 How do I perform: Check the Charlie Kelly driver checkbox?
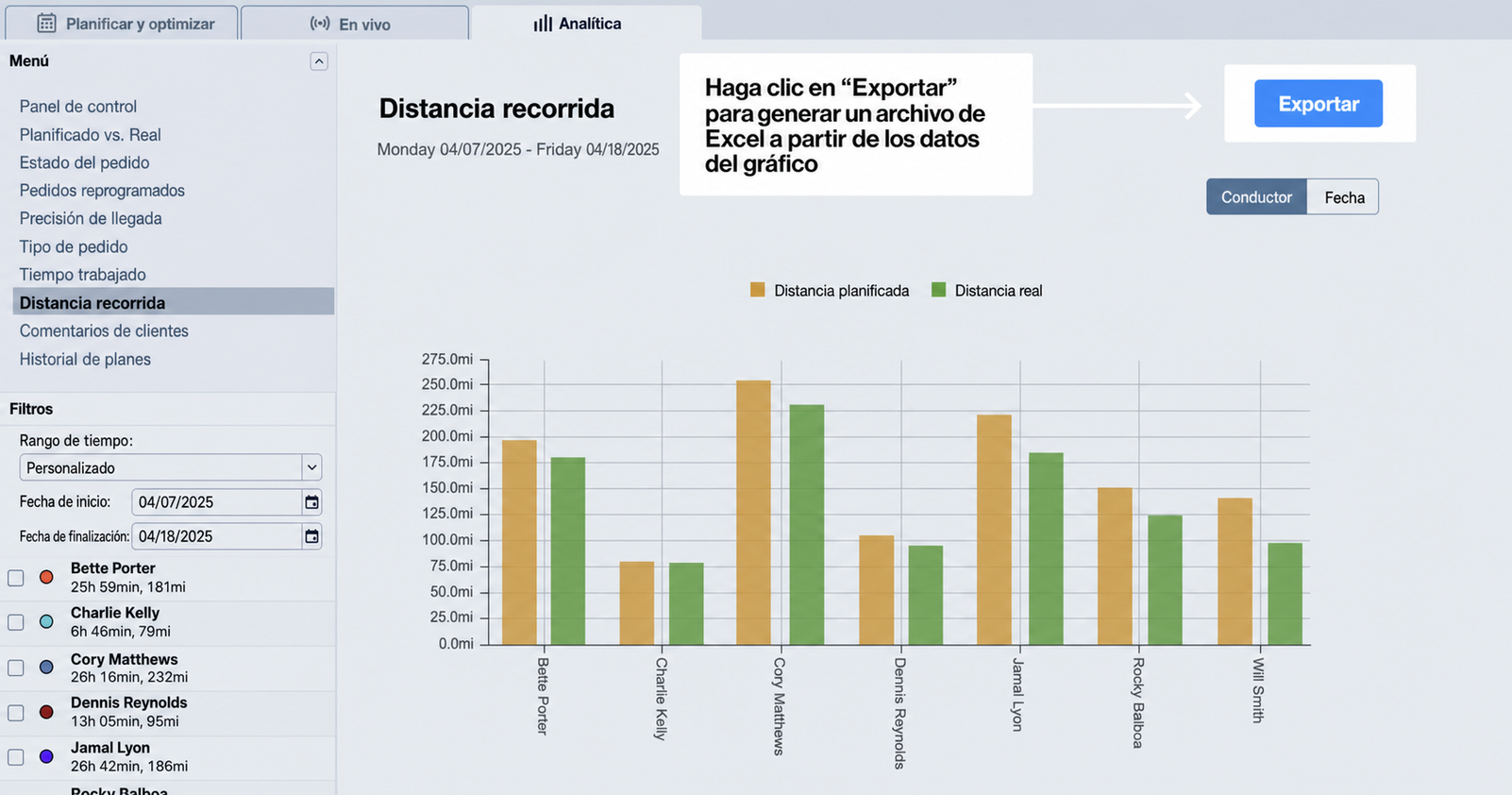(16, 622)
